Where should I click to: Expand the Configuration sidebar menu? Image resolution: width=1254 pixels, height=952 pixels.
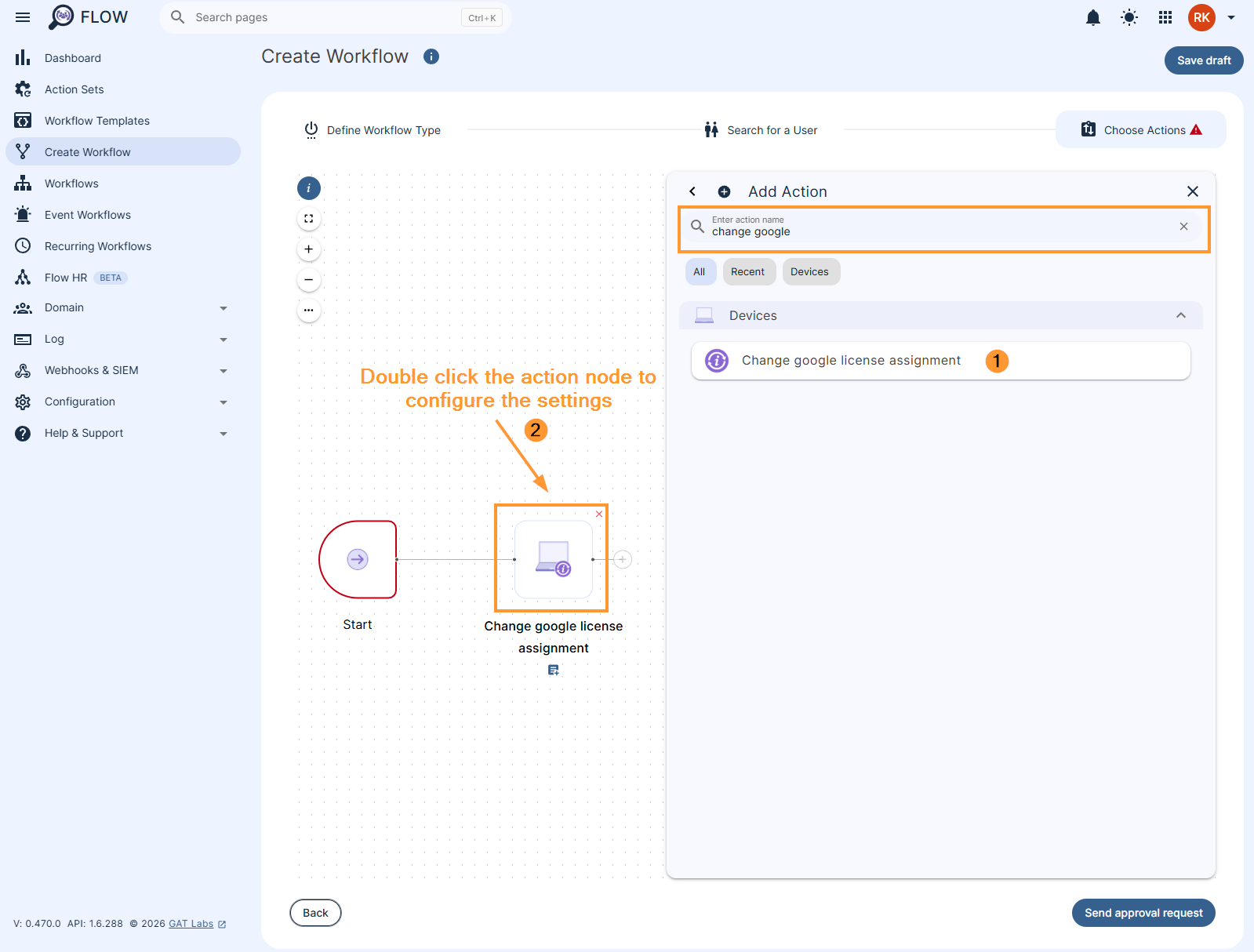point(123,402)
